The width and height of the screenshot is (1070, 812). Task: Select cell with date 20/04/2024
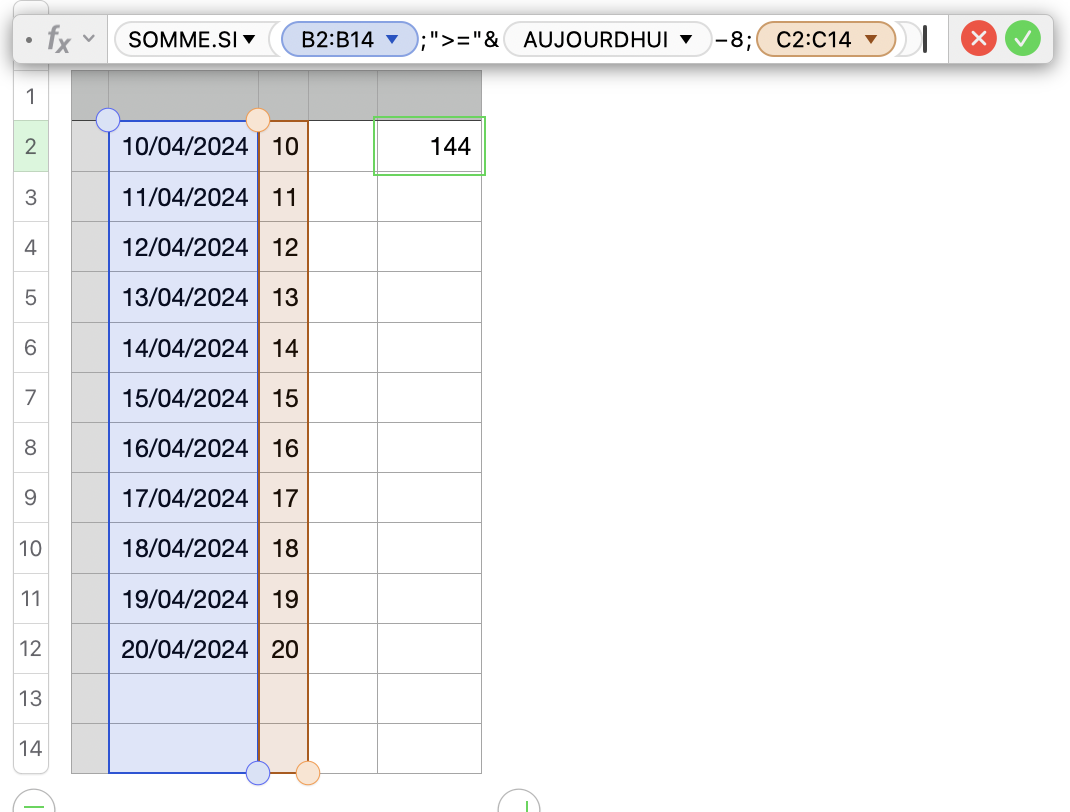click(184, 648)
